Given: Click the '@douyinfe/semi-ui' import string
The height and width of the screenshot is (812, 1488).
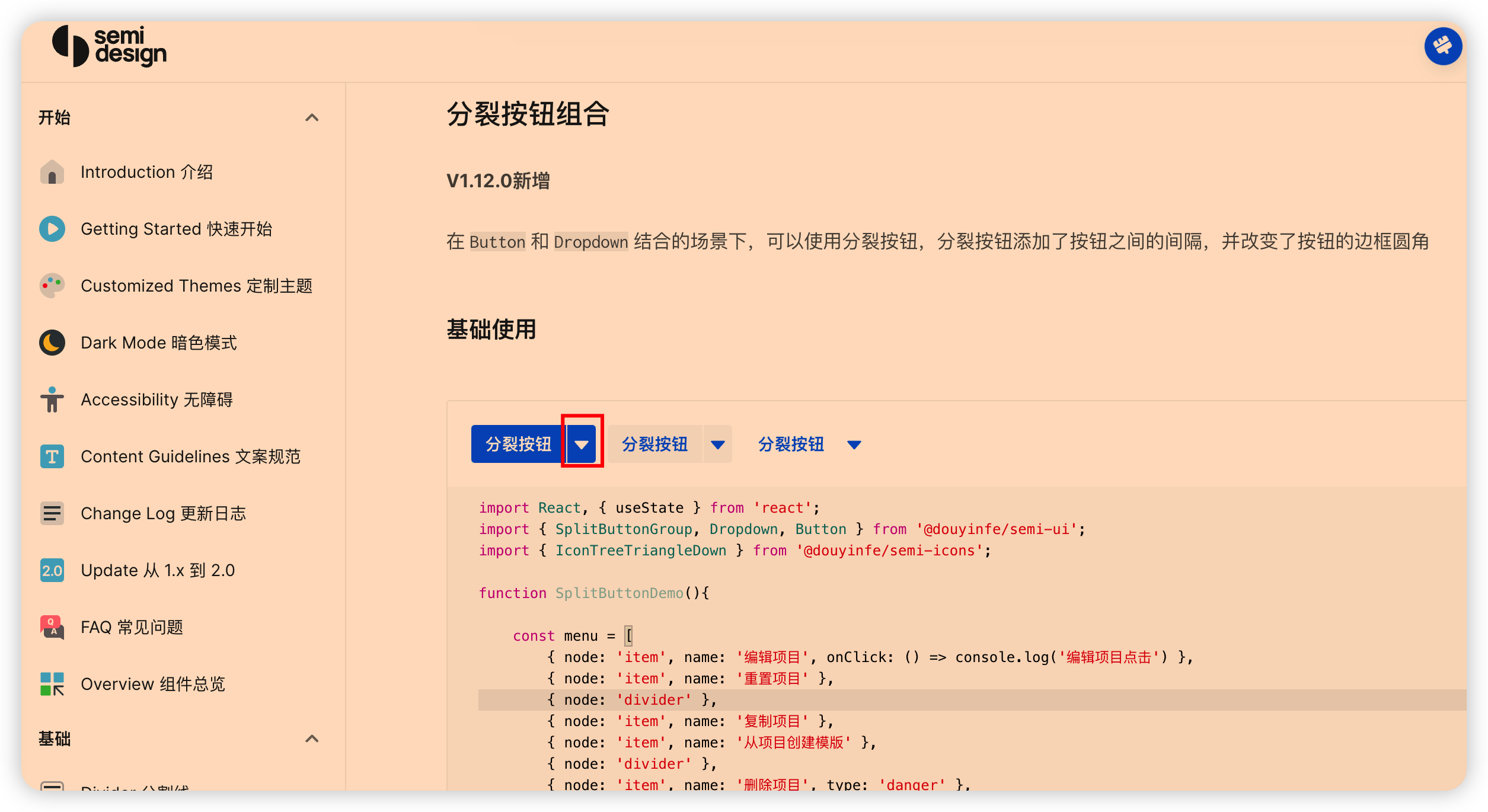Looking at the screenshot, I should point(997,529).
